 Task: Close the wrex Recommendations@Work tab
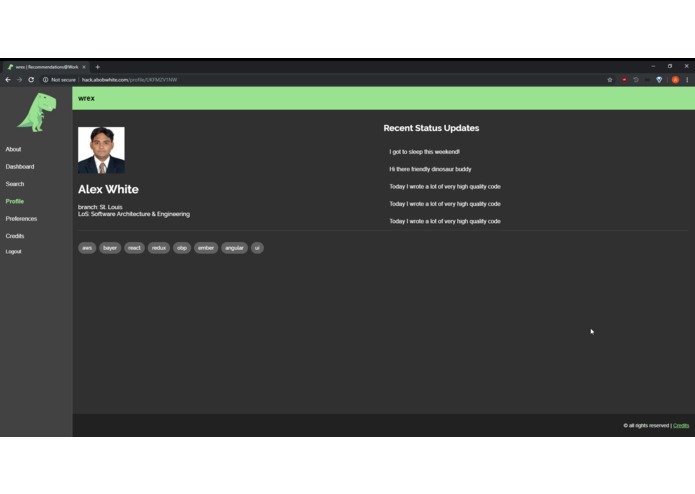[84, 67]
